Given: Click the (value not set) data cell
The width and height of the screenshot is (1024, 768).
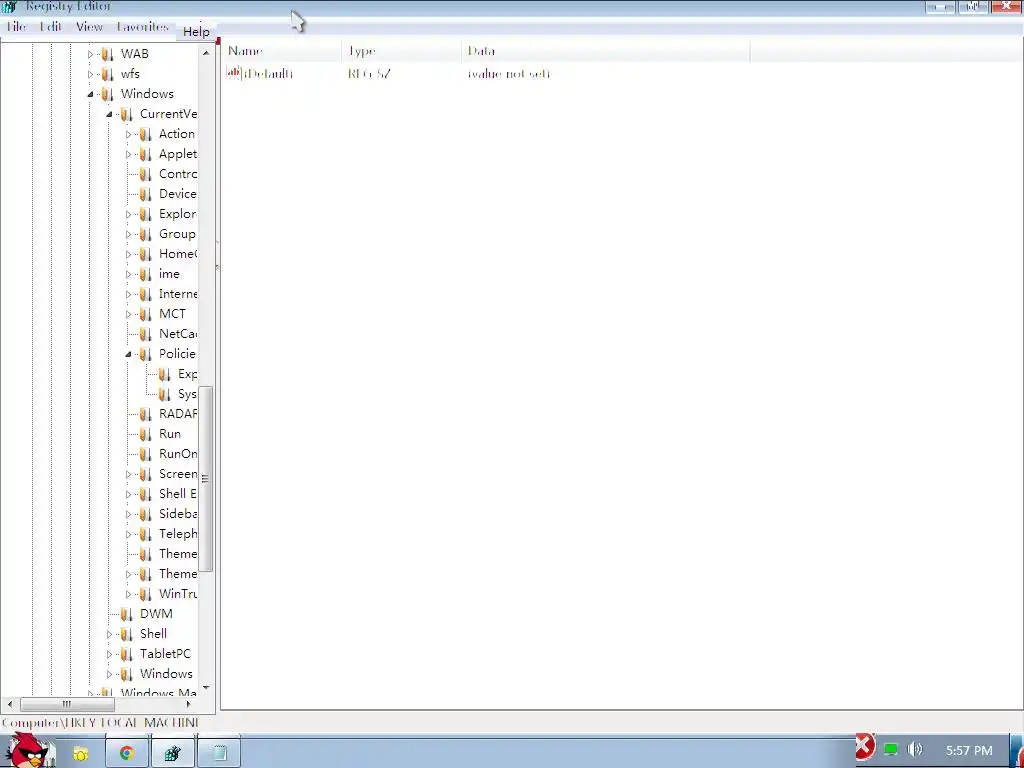Looking at the screenshot, I should coord(509,74).
